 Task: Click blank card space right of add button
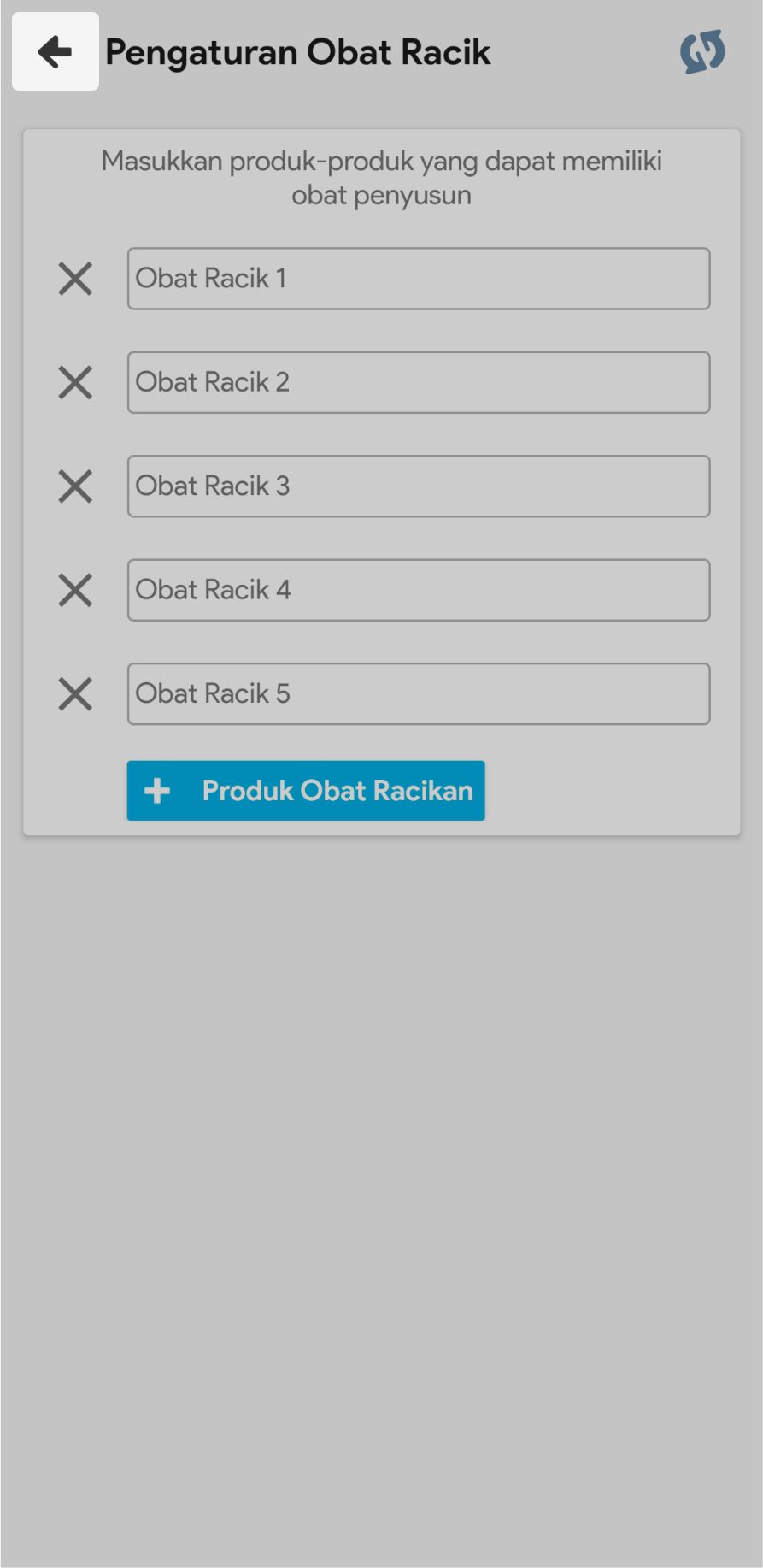point(611,791)
